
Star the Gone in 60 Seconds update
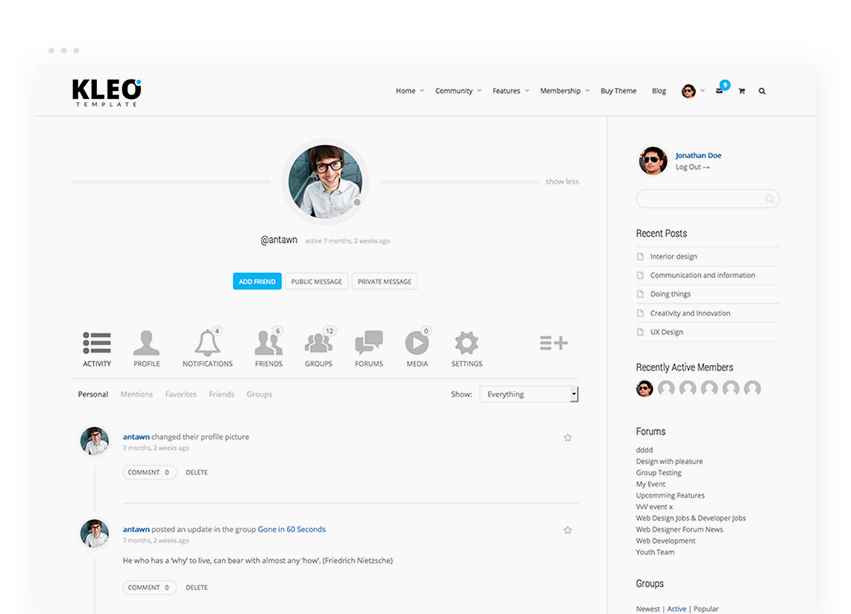568,530
